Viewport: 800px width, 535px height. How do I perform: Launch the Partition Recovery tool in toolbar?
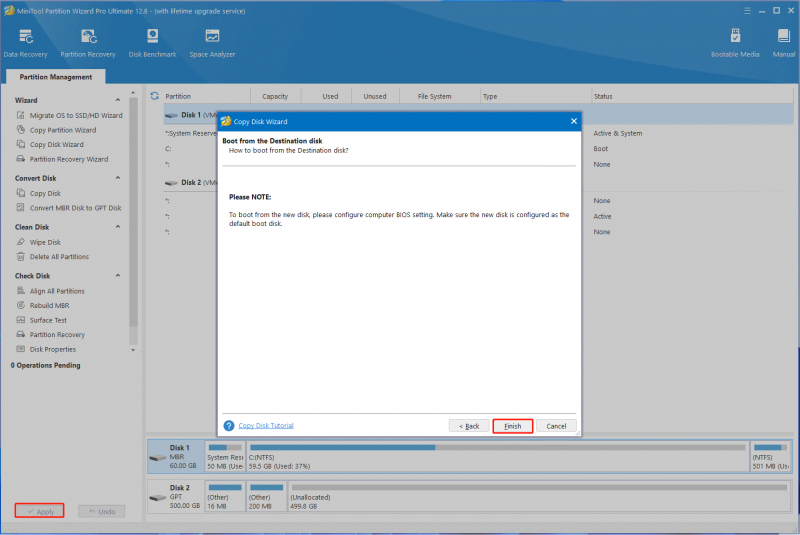click(x=88, y=43)
